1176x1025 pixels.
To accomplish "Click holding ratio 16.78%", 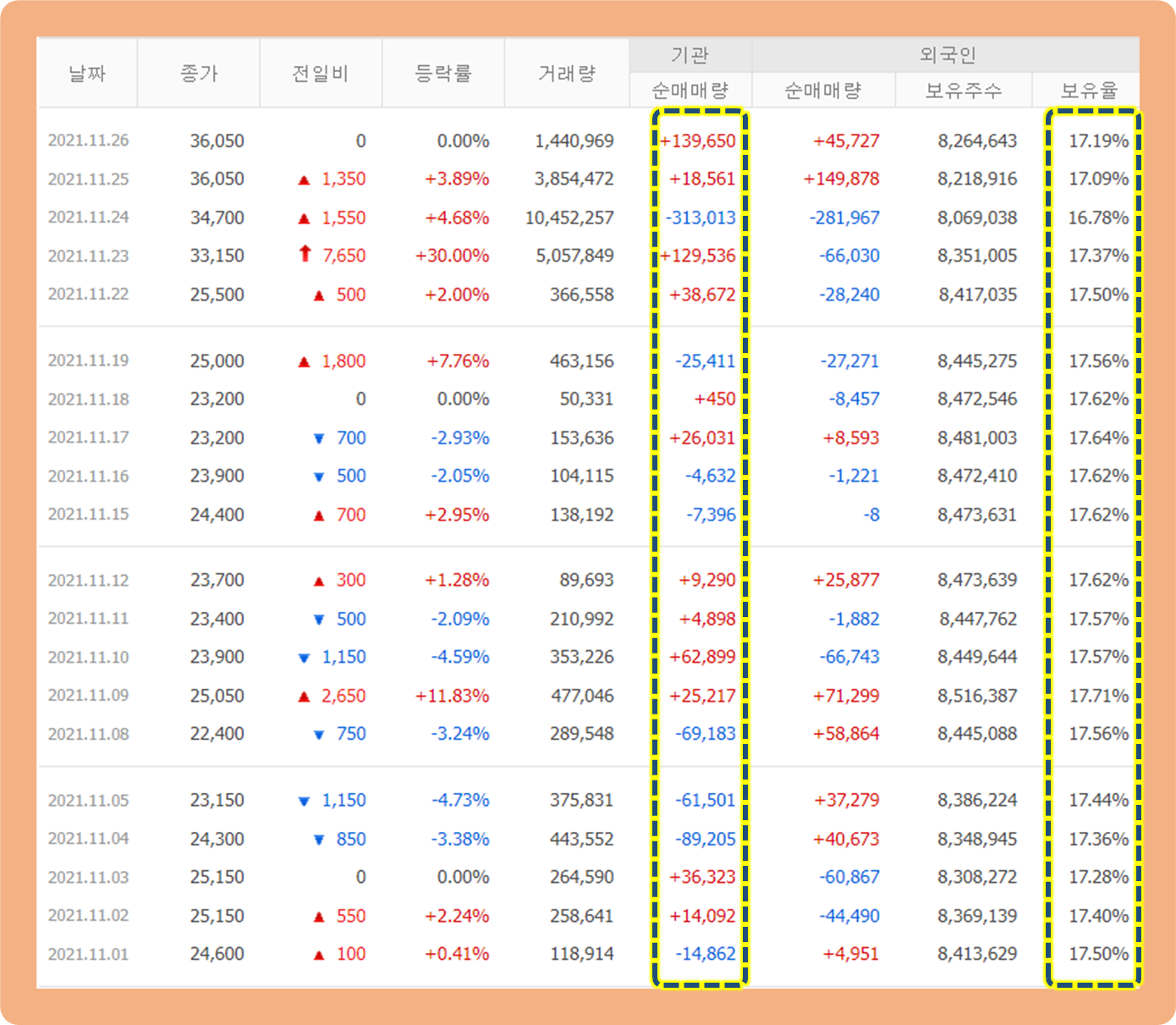I will coord(1098,218).
